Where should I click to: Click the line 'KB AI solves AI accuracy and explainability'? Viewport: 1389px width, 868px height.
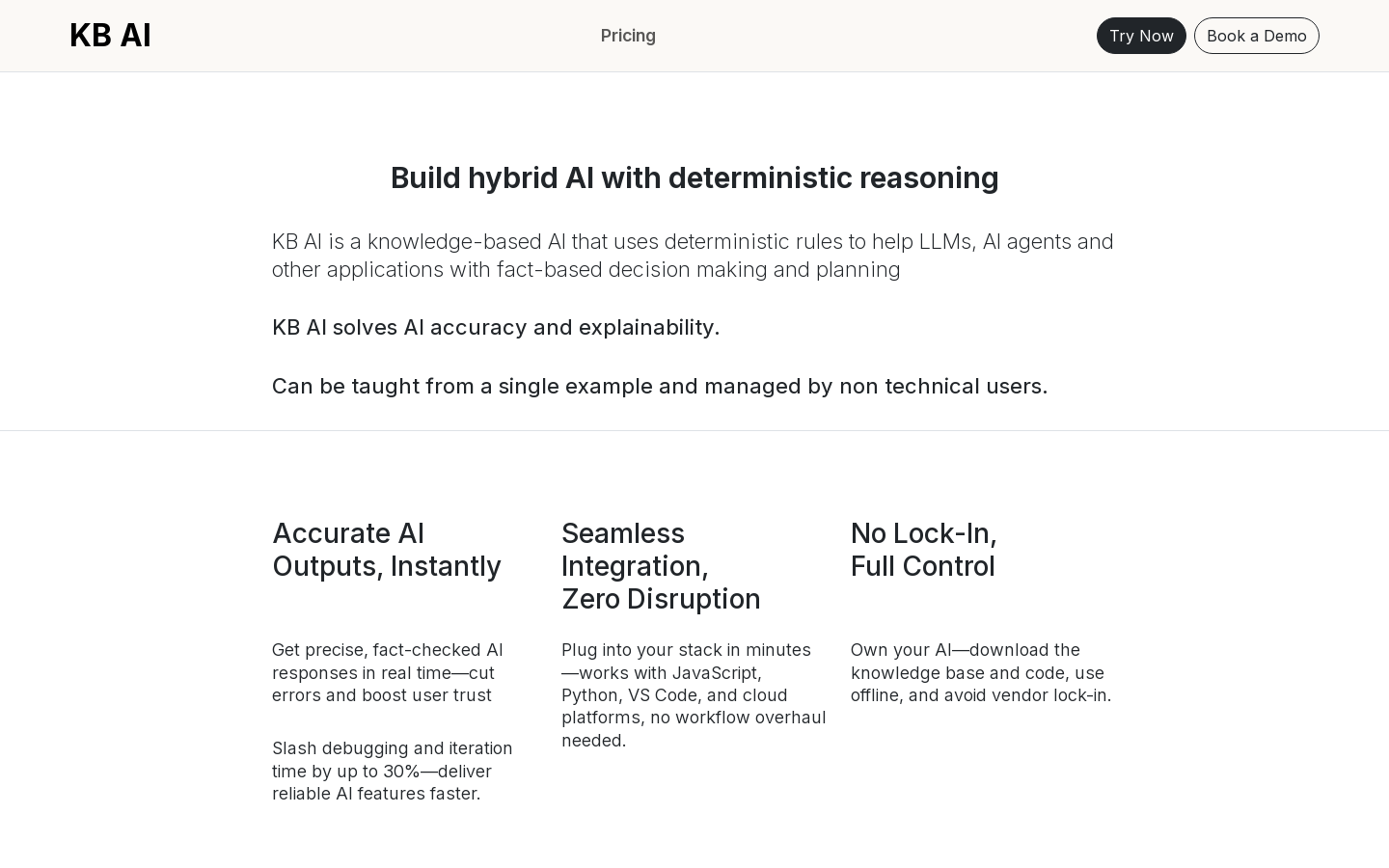coord(496,328)
